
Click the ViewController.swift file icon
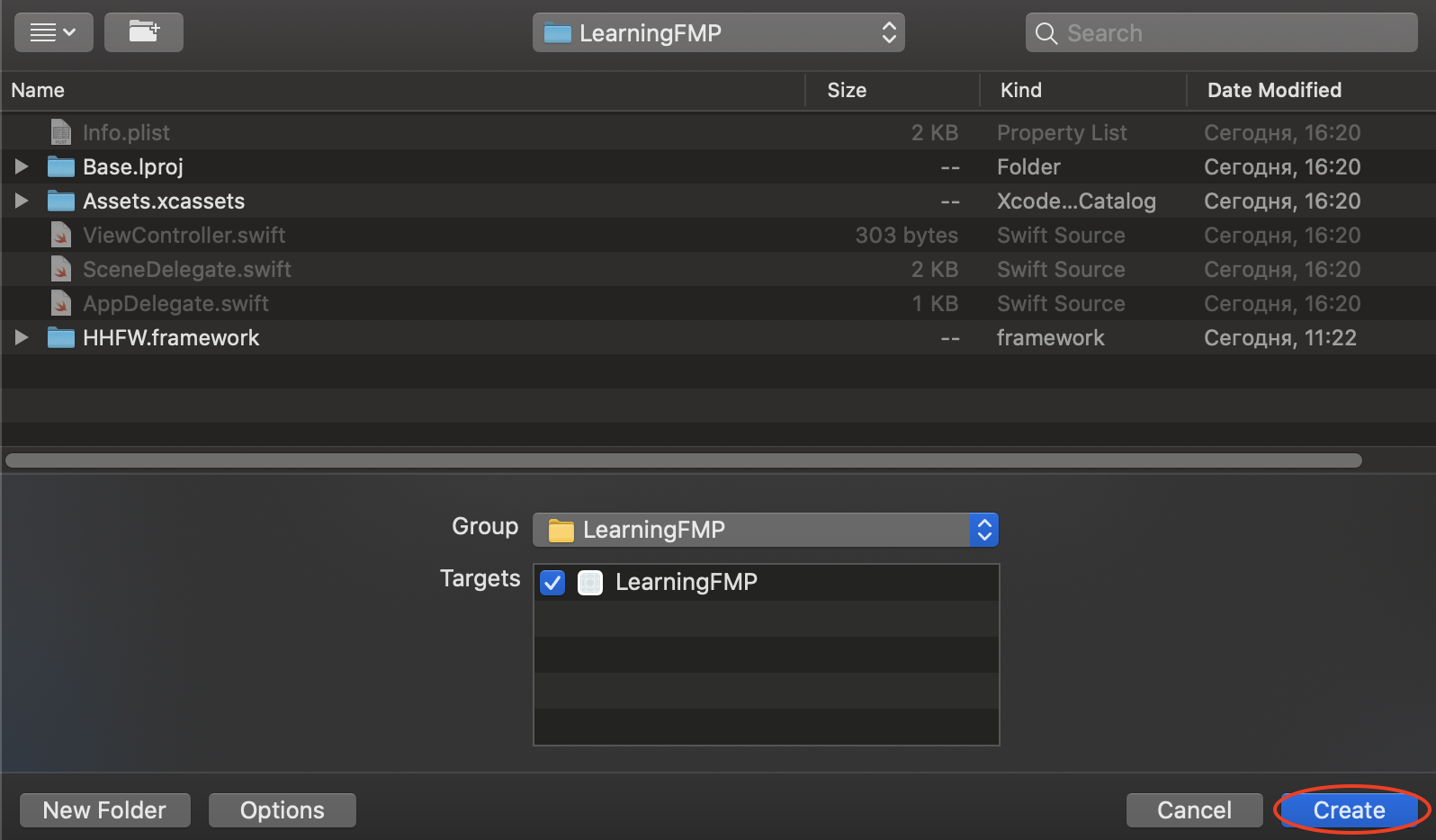pos(60,236)
